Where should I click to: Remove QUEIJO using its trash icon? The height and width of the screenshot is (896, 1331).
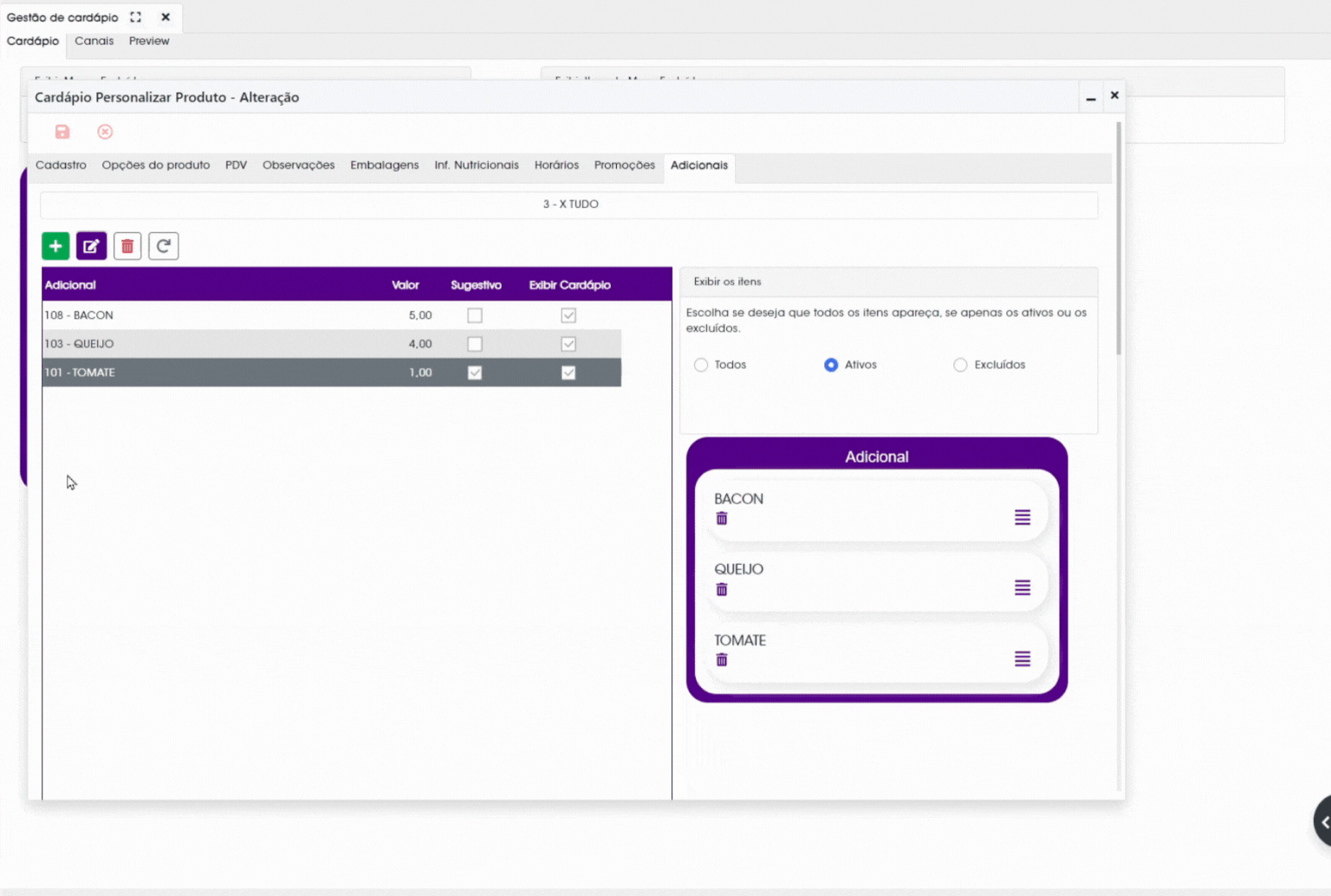[x=722, y=589]
